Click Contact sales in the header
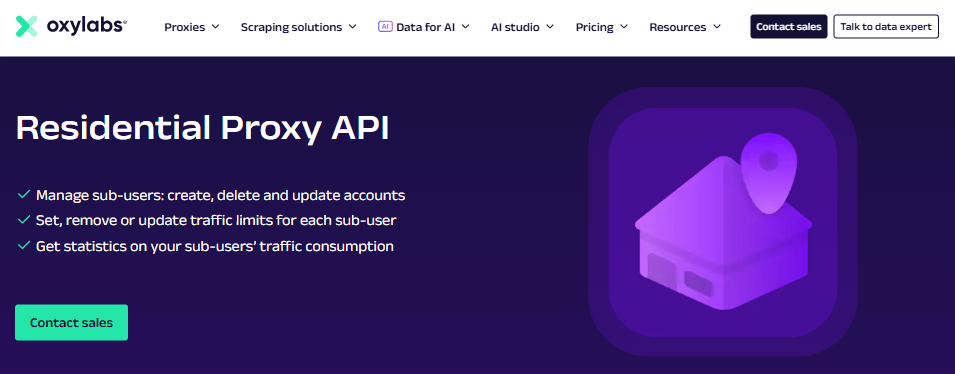This screenshot has width=955, height=374. 789,27
